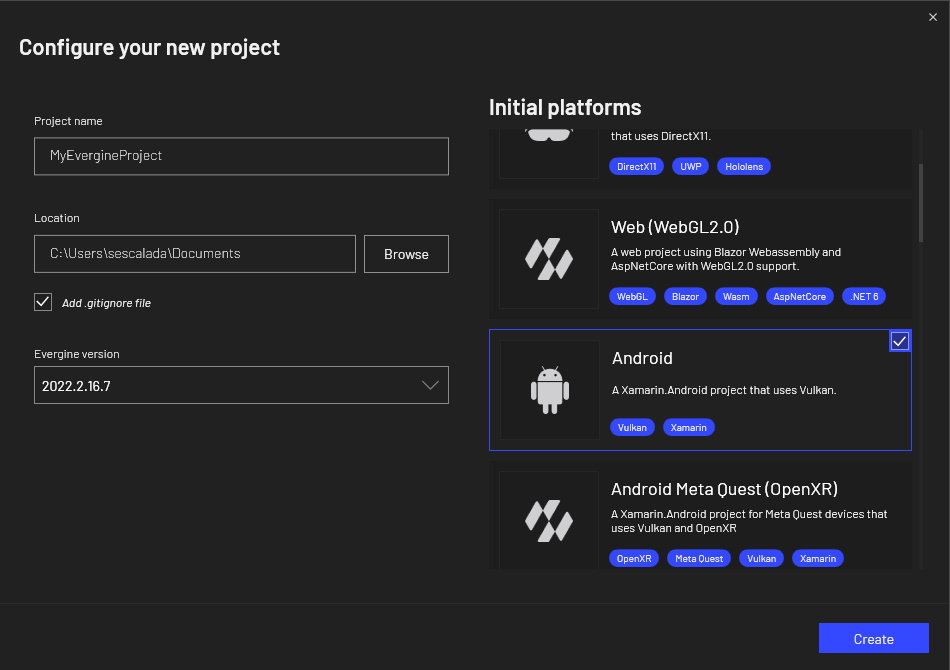Uncheck the Android platform checkbox
Viewport: 950px width, 670px height.
pyautogui.click(x=899, y=342)
